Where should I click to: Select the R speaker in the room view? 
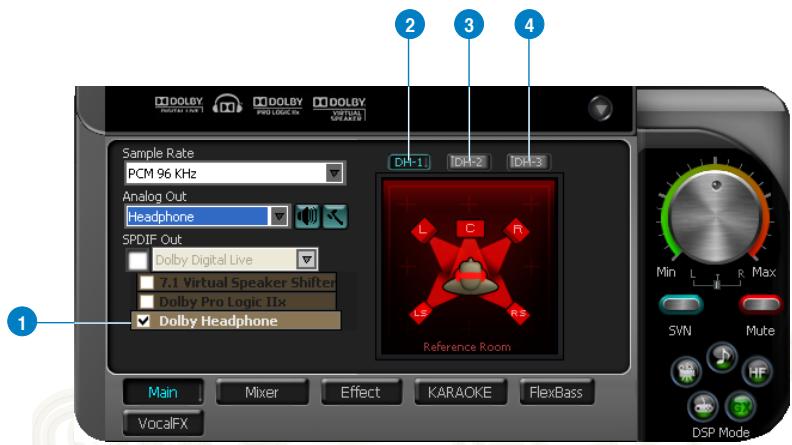(x=517, y=230)
